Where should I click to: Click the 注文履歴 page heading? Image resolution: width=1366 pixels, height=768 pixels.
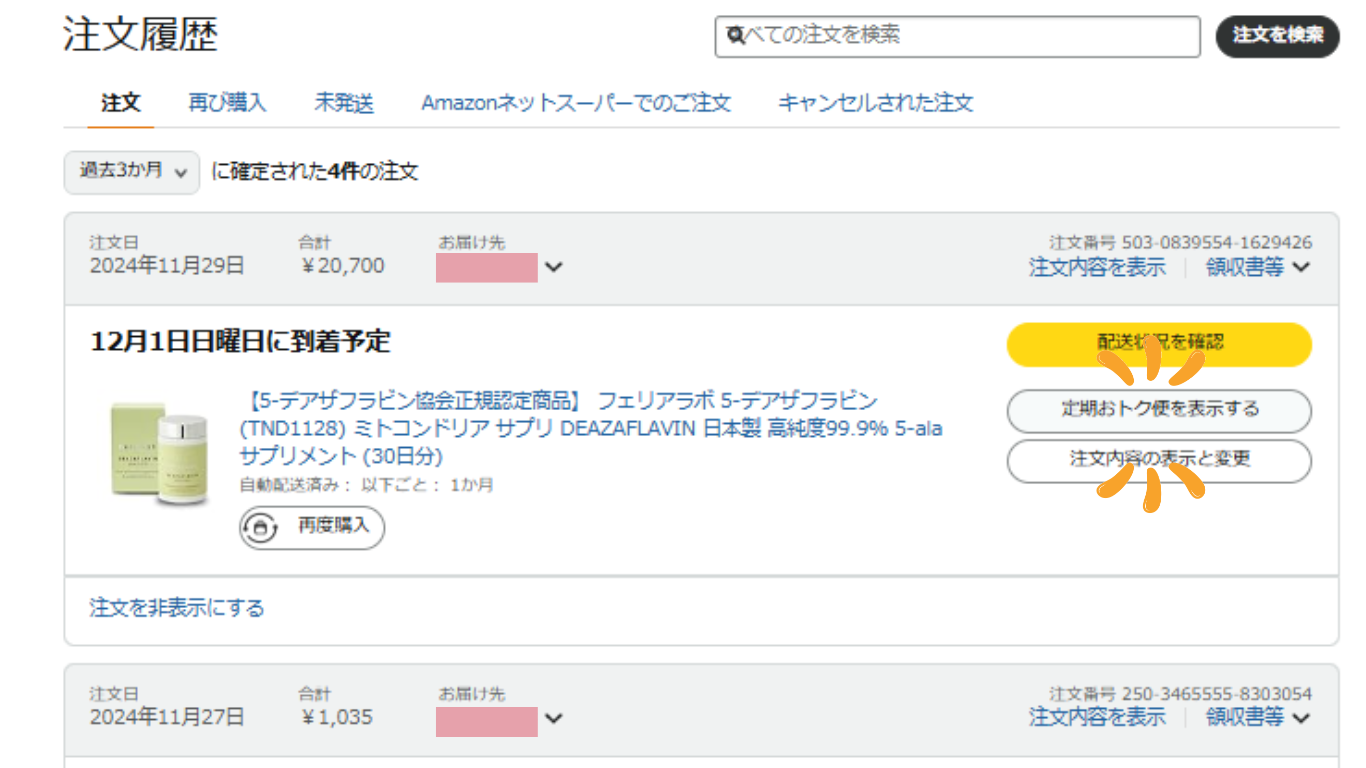tap(140, 36)
